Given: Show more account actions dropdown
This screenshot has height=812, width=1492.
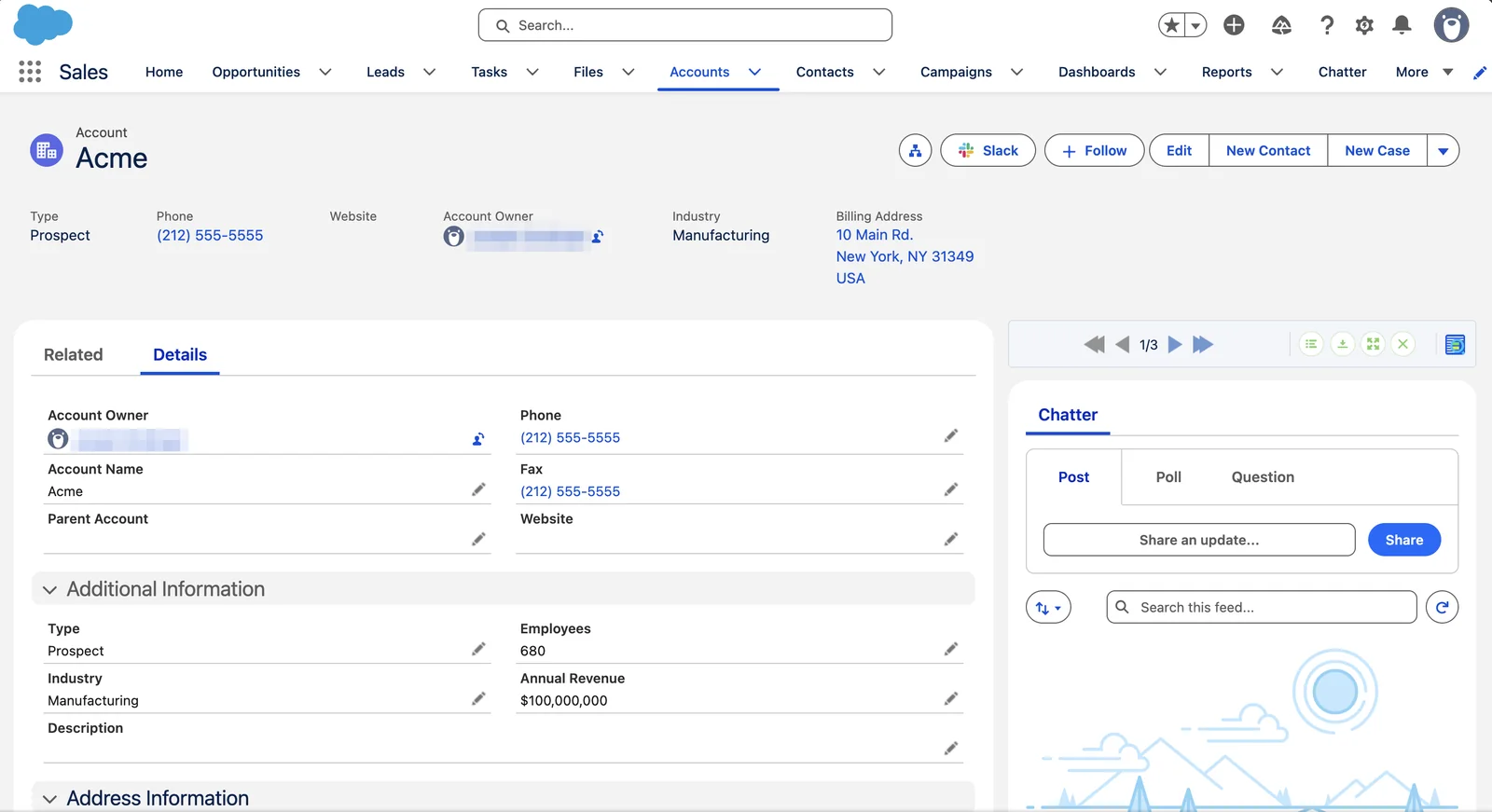Looking at the screenshot, I should pyautogui.click(x=1444, y=150).
